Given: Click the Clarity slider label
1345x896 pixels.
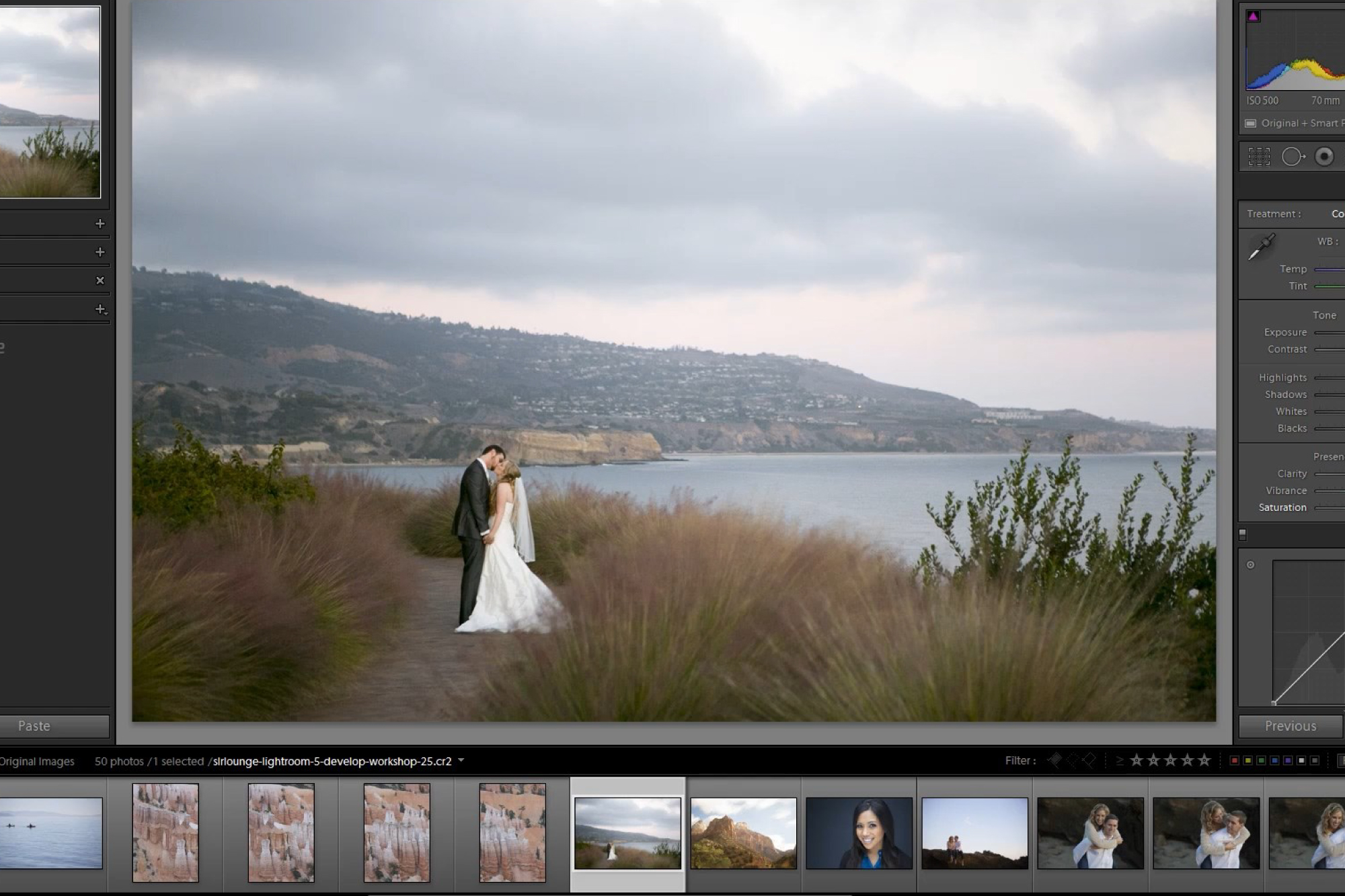Looking at the screenshot, I should pos(1292,474).
